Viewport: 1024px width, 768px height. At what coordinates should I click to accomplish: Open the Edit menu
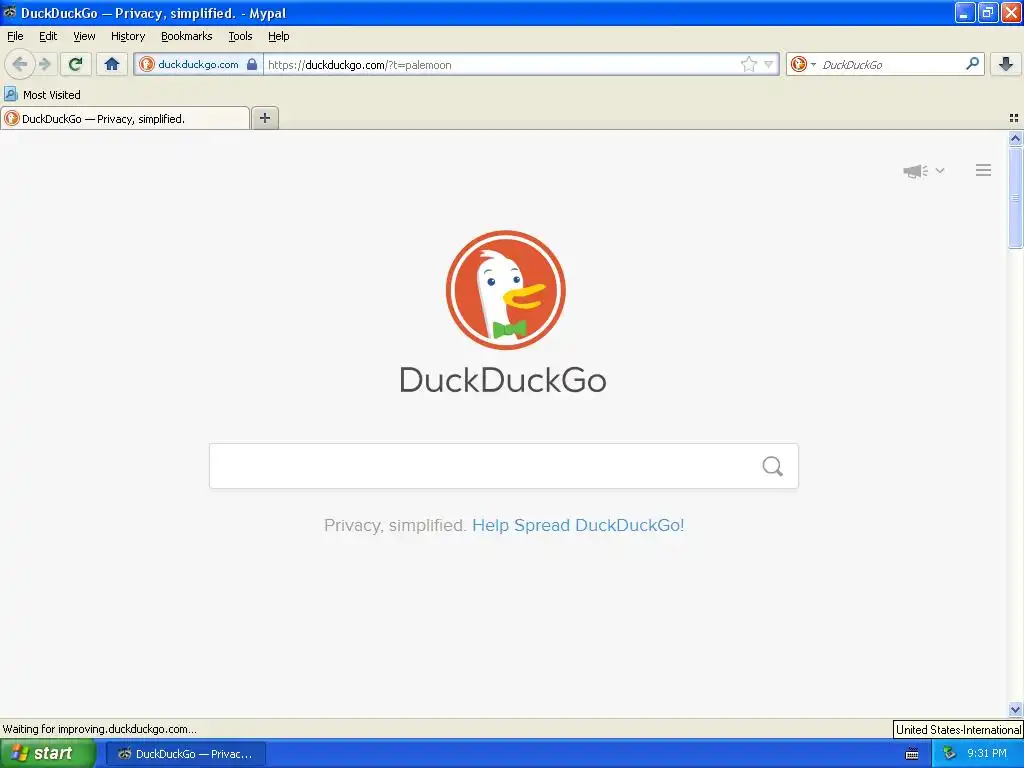tap(48, 36)
